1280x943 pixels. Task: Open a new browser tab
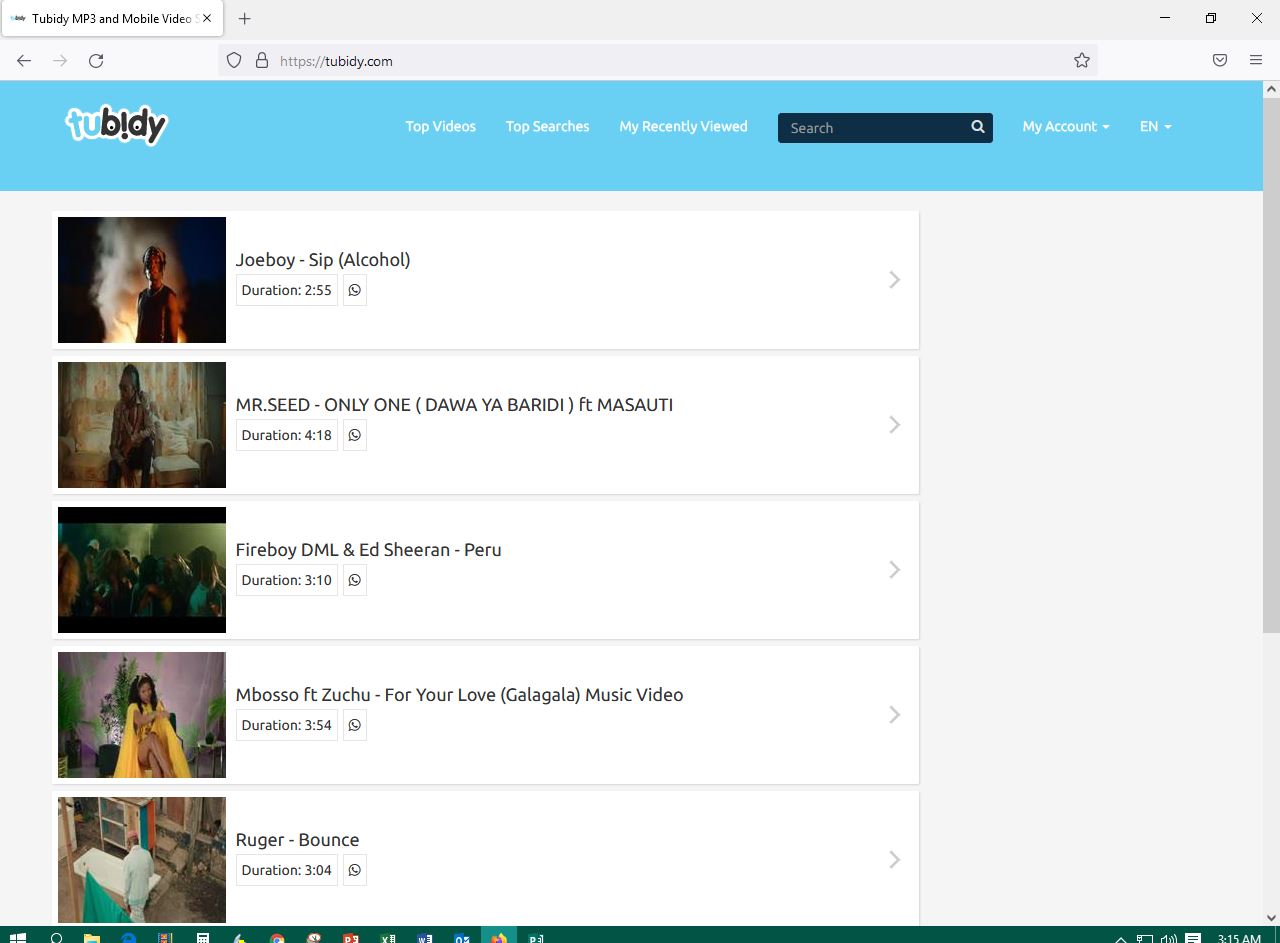[x=245, y=19]
